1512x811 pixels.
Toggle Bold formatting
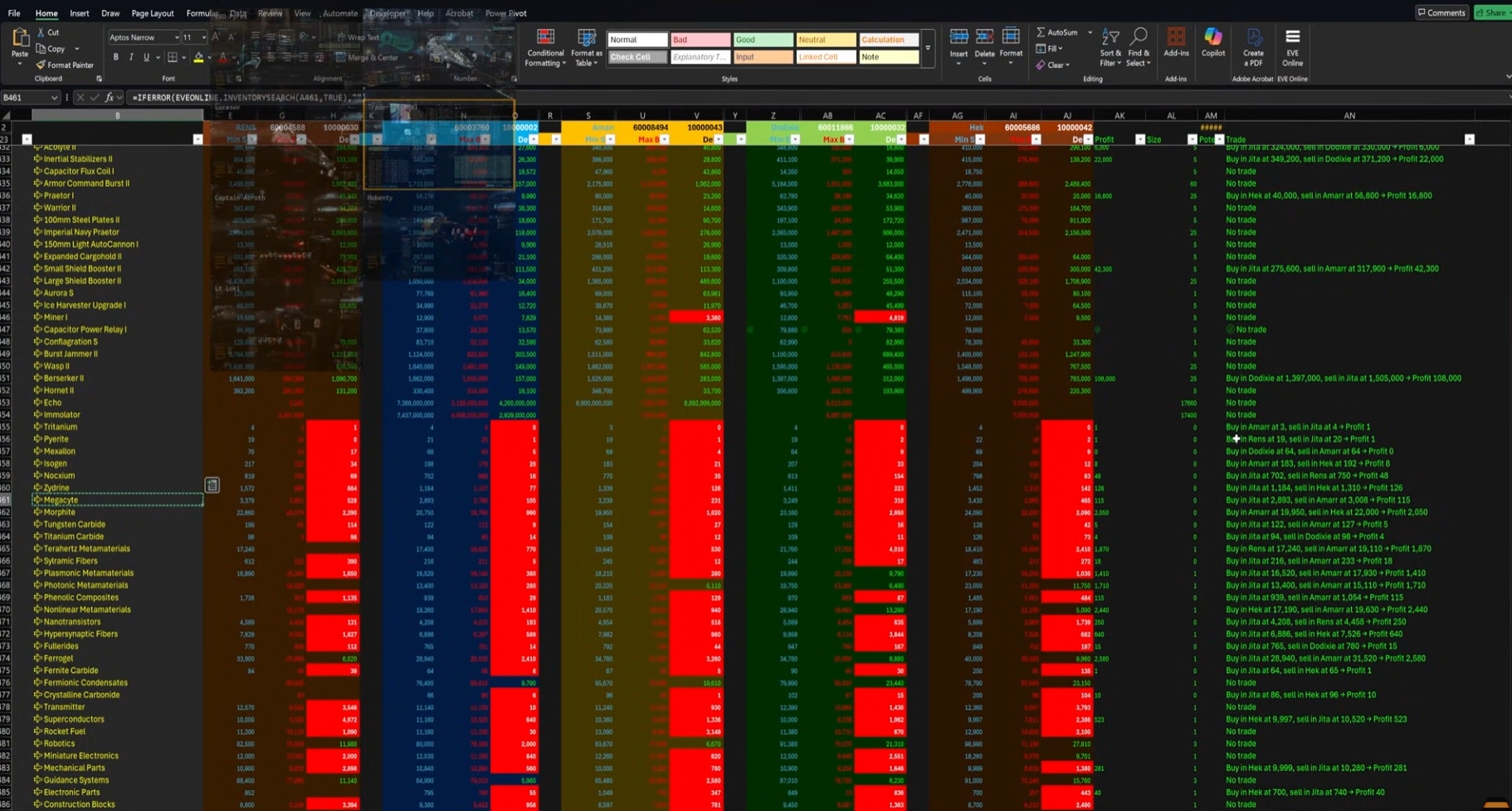point(115,57)
